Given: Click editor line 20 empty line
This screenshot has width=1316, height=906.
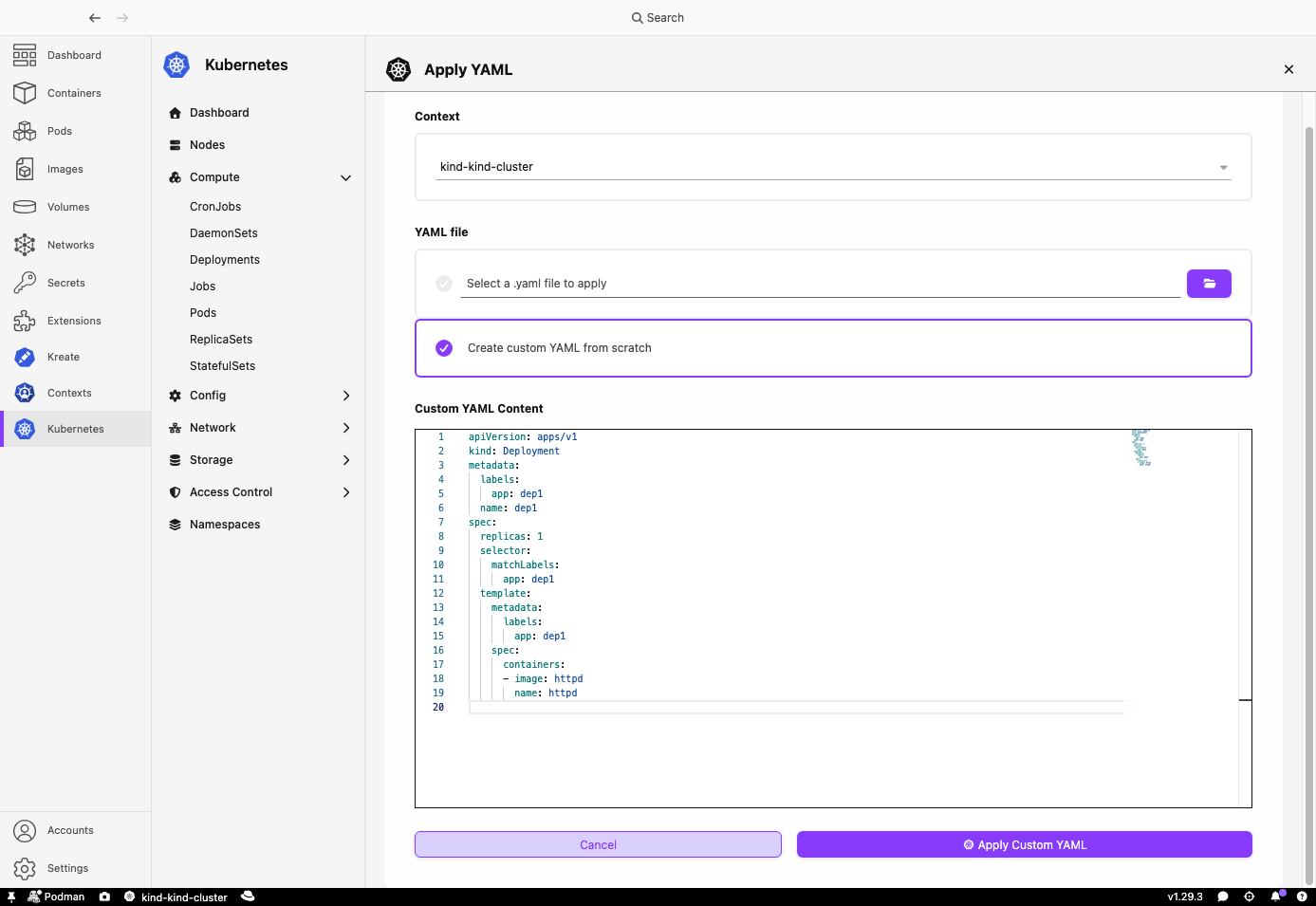Looking at the screenshot, I should (797, 708).
